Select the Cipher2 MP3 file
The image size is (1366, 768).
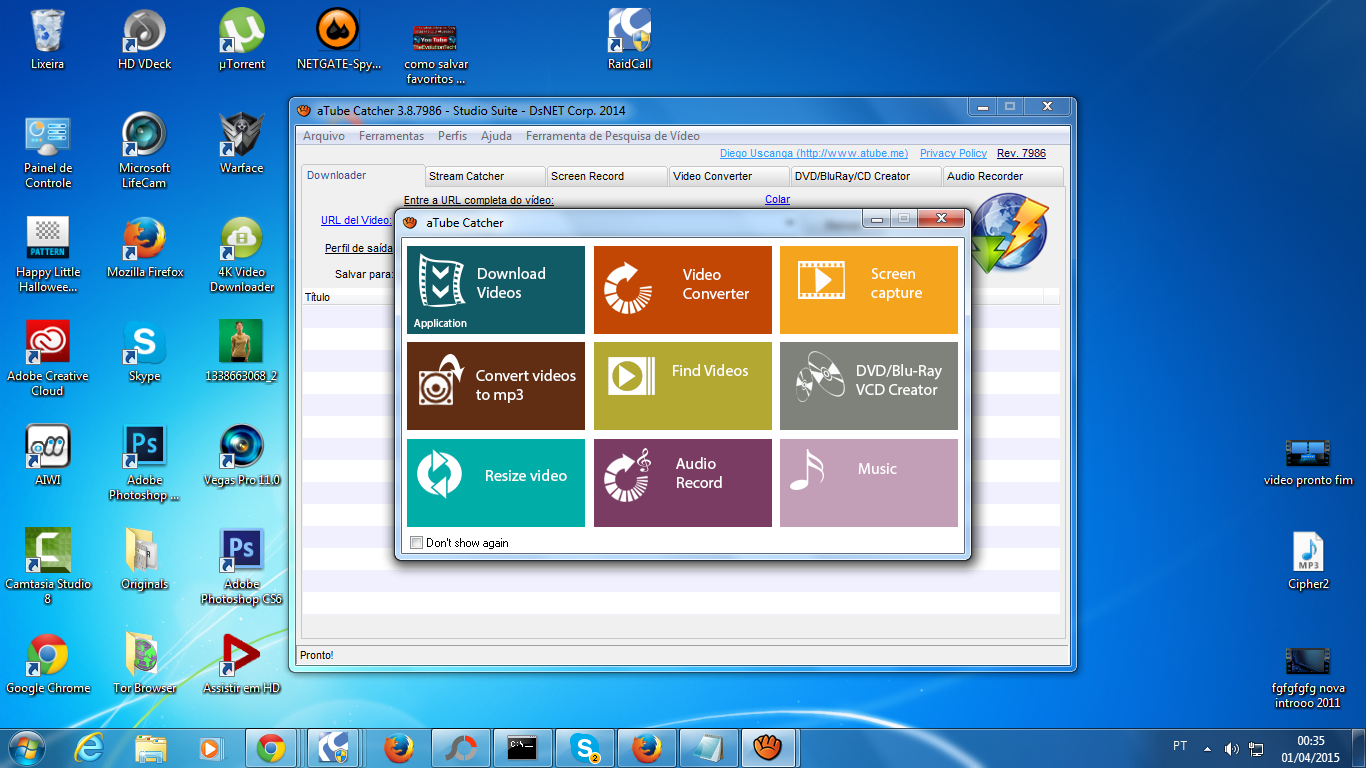[1308, 561]
